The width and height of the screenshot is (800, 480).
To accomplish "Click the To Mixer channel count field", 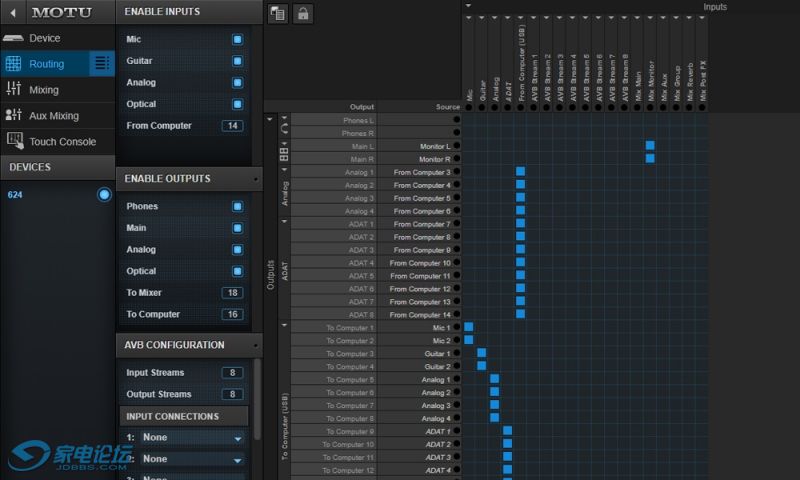I will pyautogui.click(x=232, y=293).
